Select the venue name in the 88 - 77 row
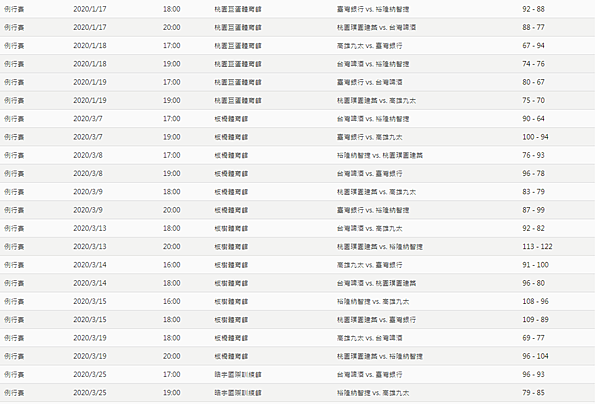The width and height of the screenshot is (600, 404). pyautogui.click(x=238, y=28)
